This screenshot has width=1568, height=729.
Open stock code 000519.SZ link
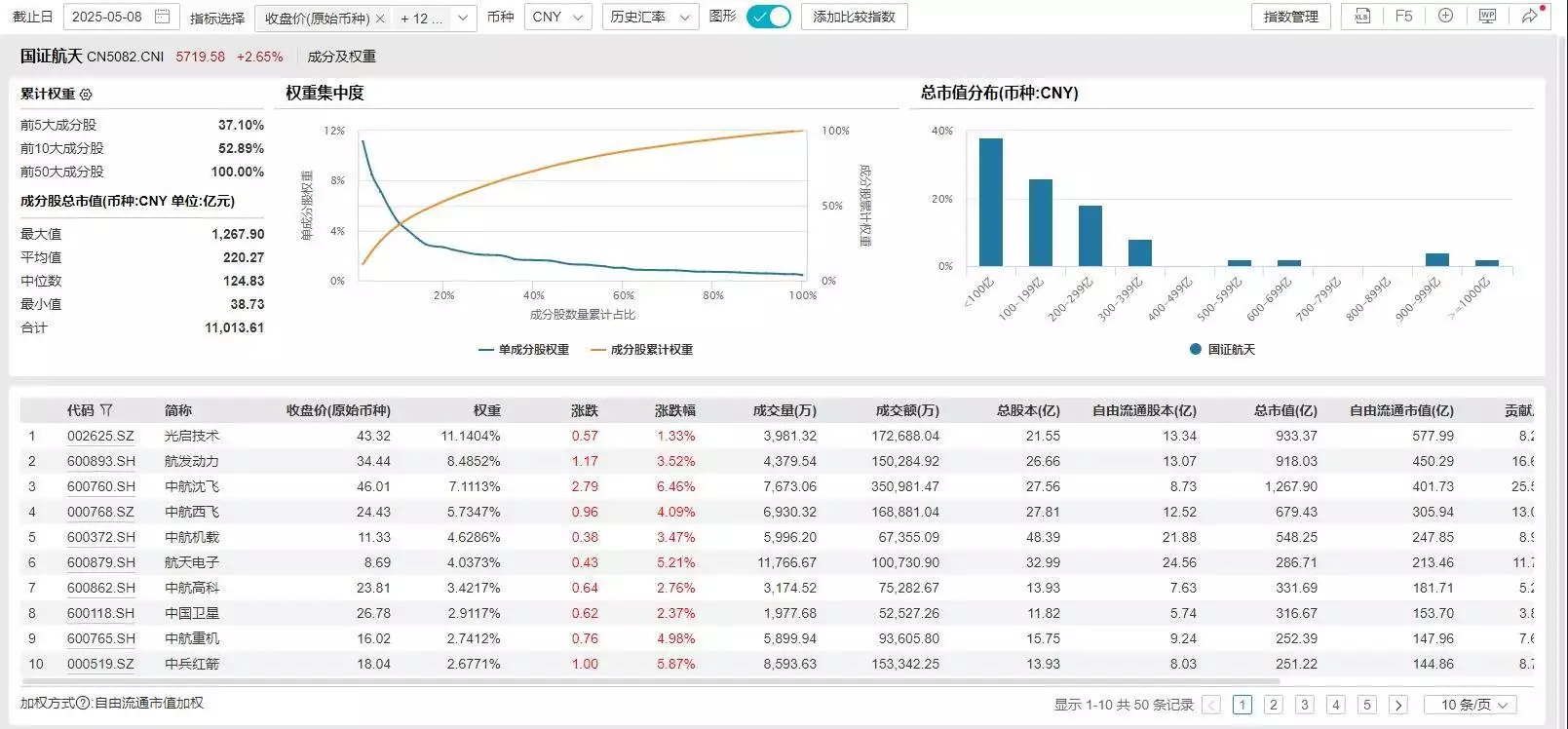click(x=100, y=664)
